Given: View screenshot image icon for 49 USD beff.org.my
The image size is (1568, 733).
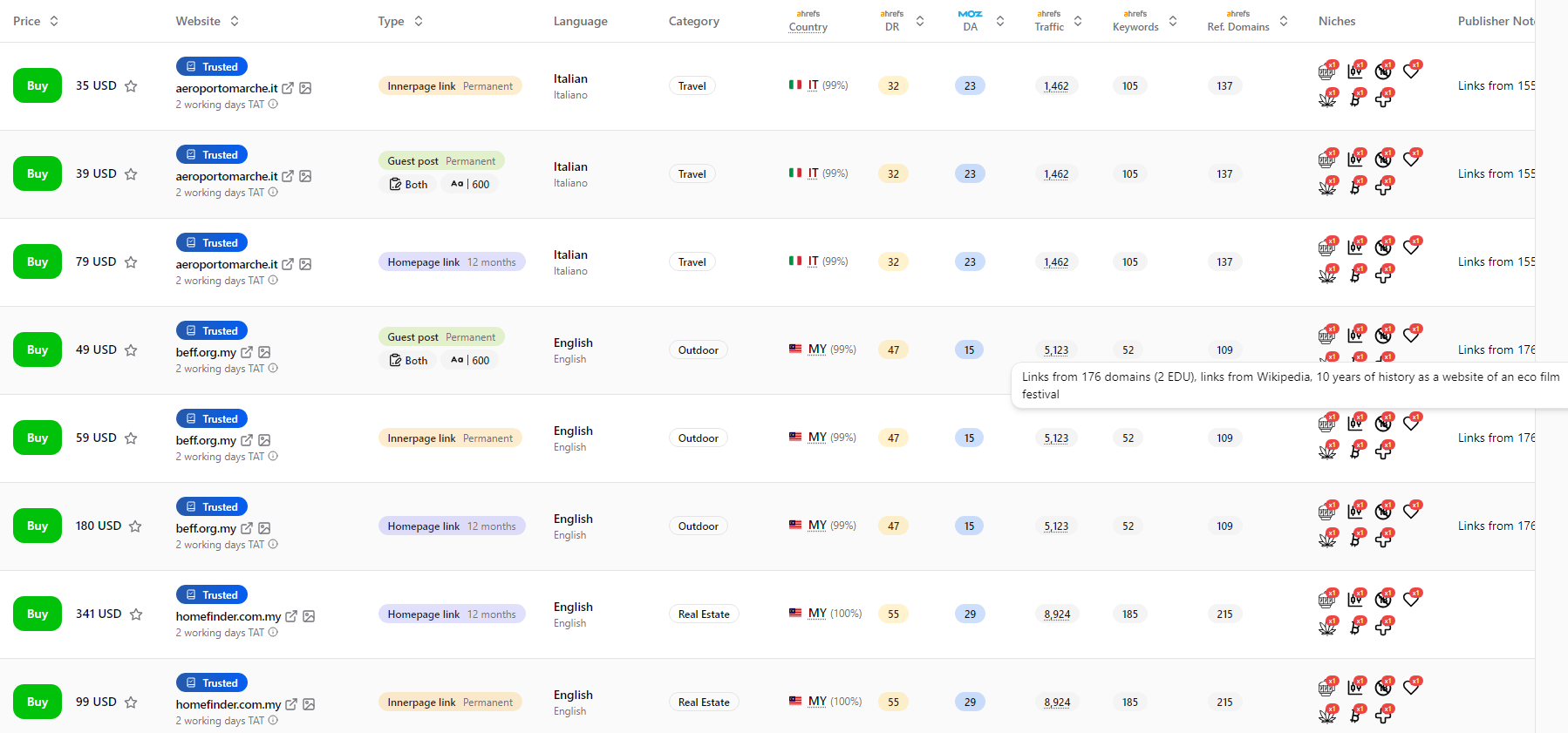Looking at the screenshot, I should tap(264, 352).
